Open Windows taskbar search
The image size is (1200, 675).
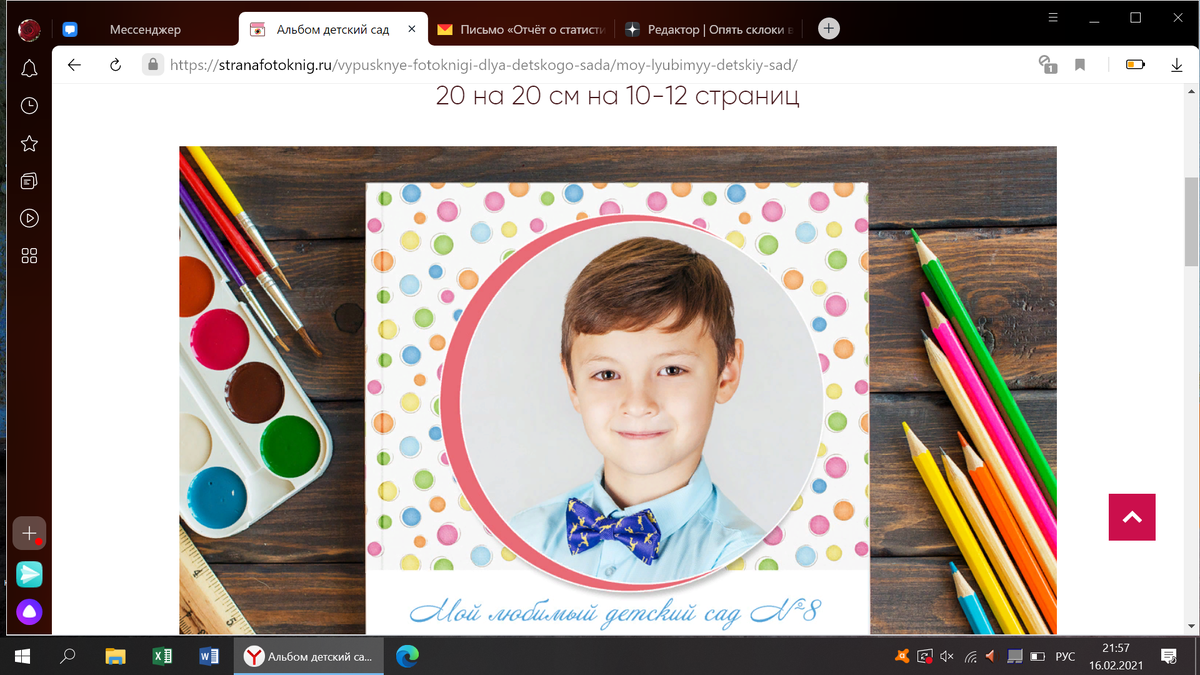[x=68, y=656]
